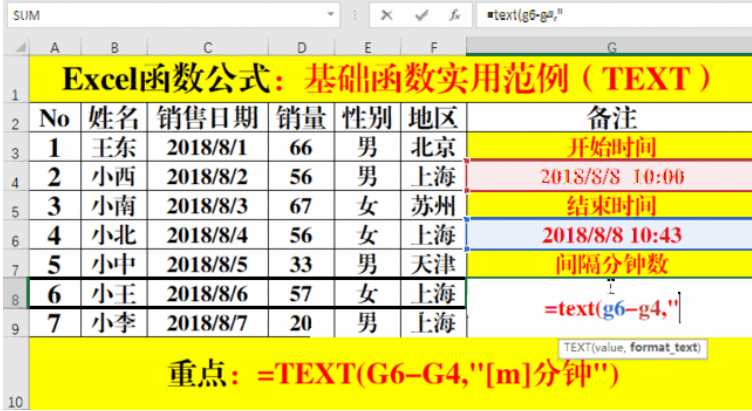
Task: Select column G header
Action: click(610, 47)
